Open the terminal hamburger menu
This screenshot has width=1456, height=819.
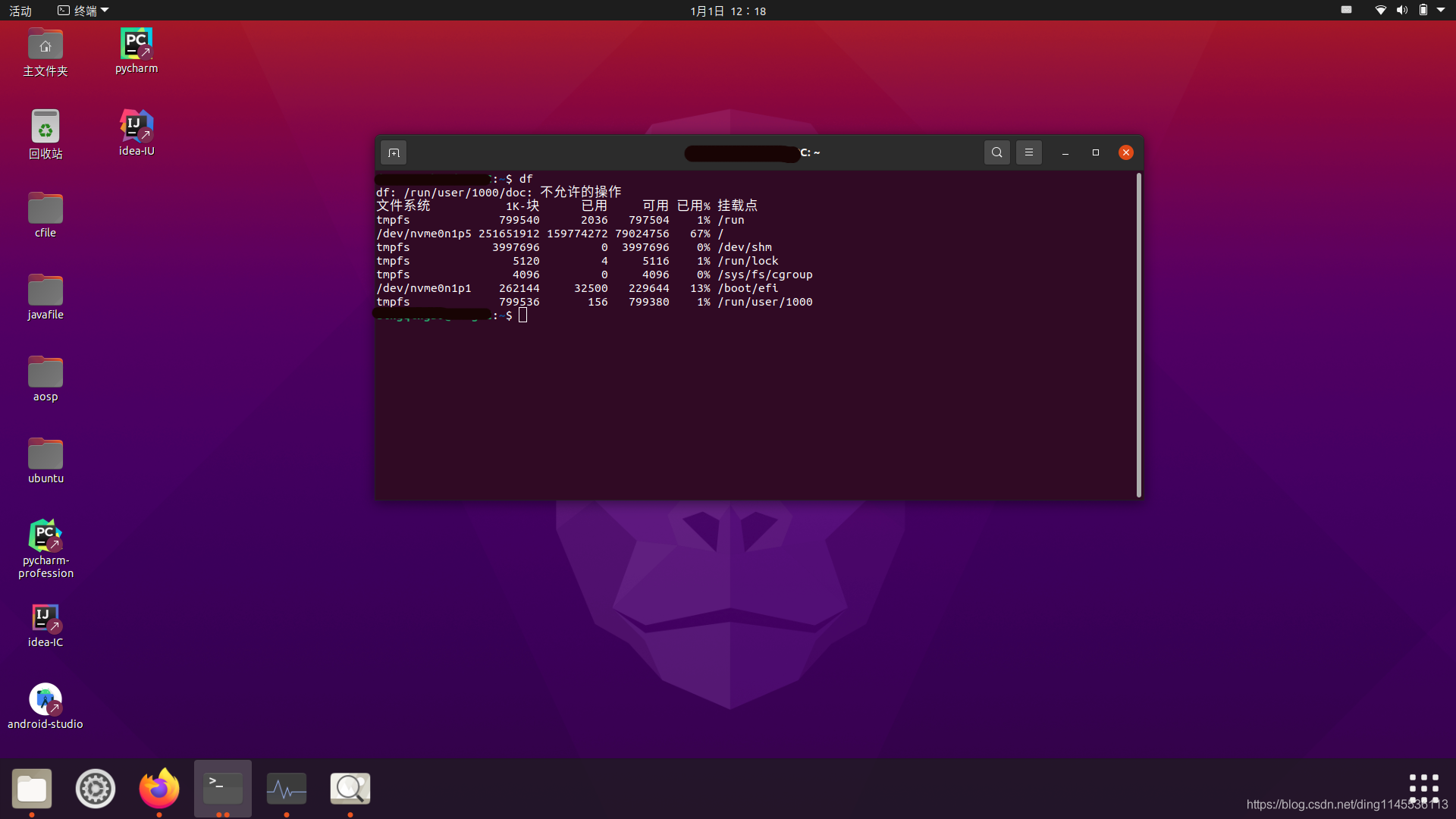[1028, 152]
